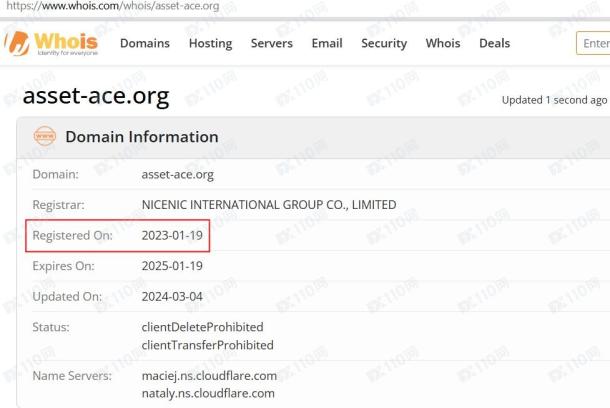Open the Whois menu item

coord(443,43)
